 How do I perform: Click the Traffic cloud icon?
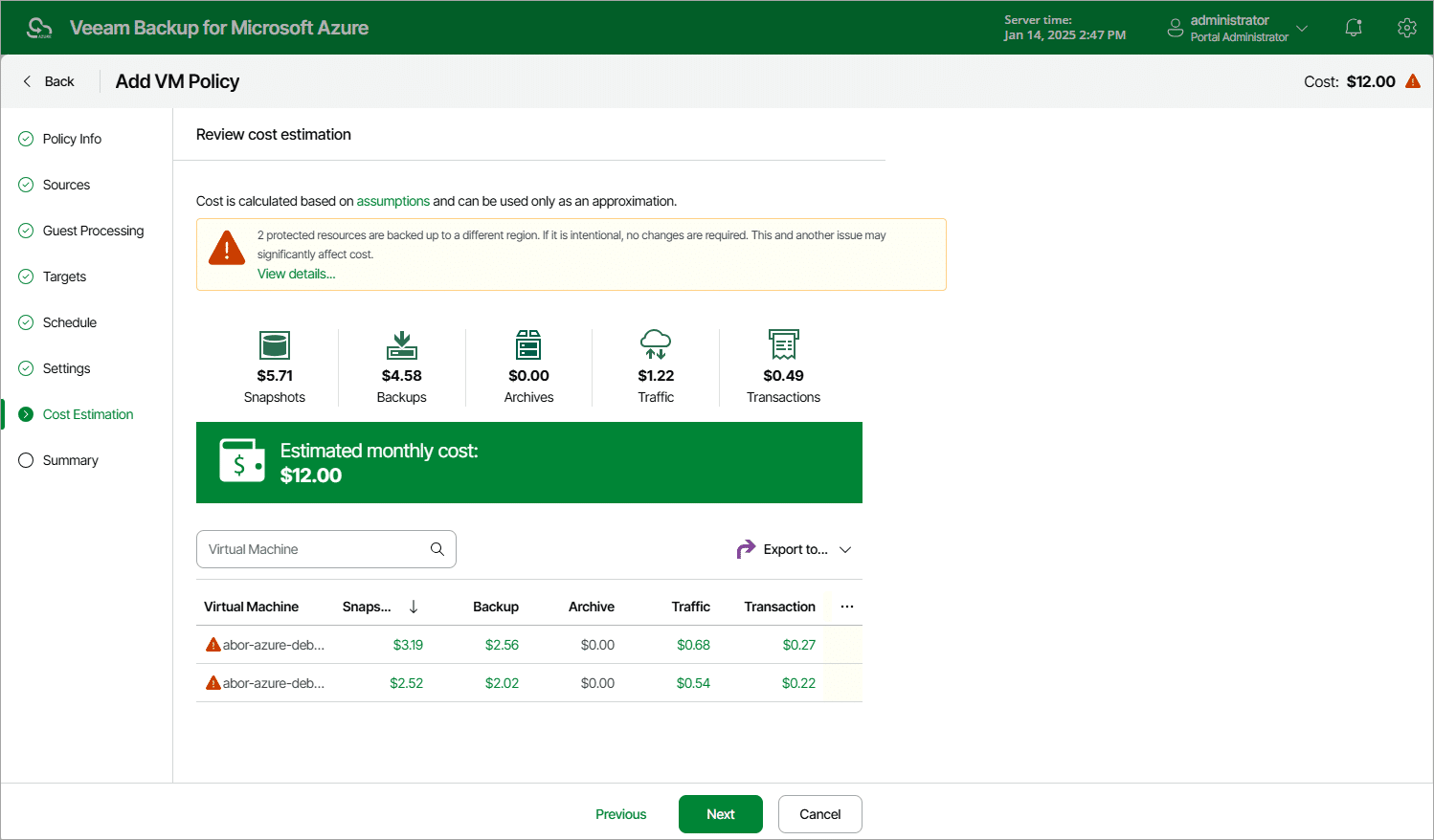[656, 343]
